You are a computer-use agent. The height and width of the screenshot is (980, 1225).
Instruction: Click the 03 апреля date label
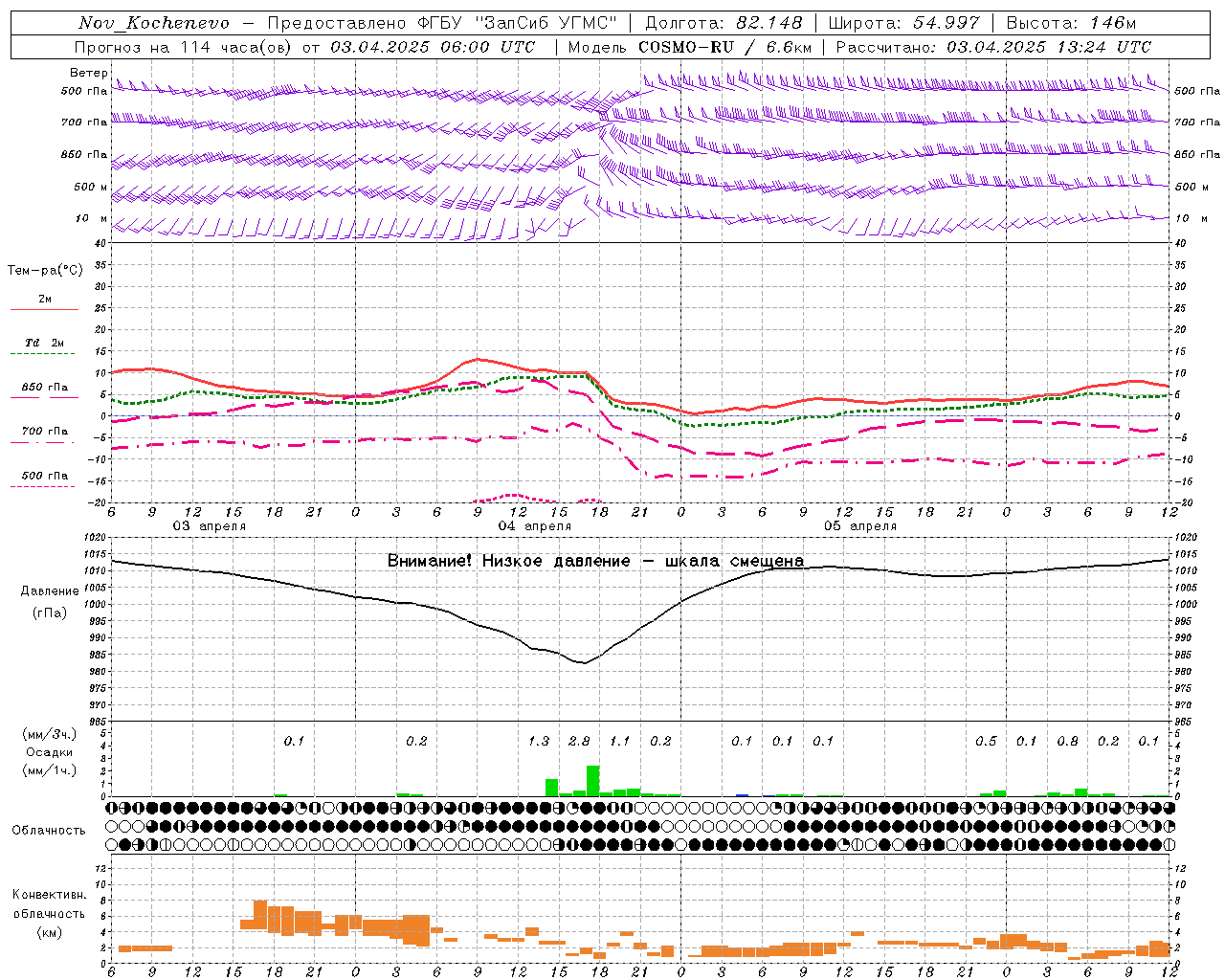pyautogui.click(x=209, y=526)
